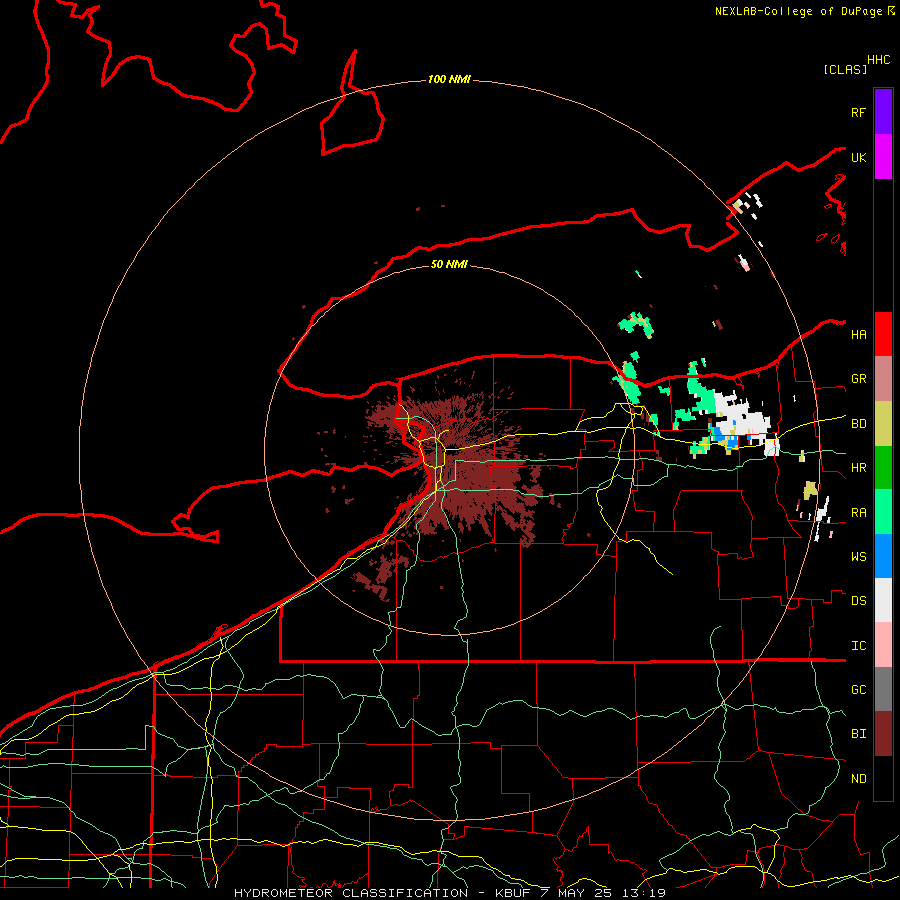Click the Hydrometeor Classification KBUF timestamp caption

(450, 893)
